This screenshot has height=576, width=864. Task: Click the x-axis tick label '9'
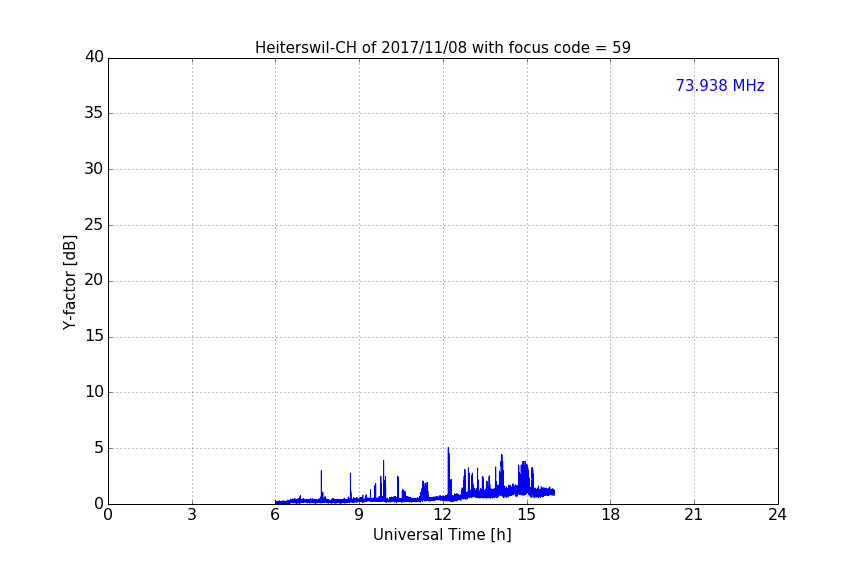tap(359, 515)
